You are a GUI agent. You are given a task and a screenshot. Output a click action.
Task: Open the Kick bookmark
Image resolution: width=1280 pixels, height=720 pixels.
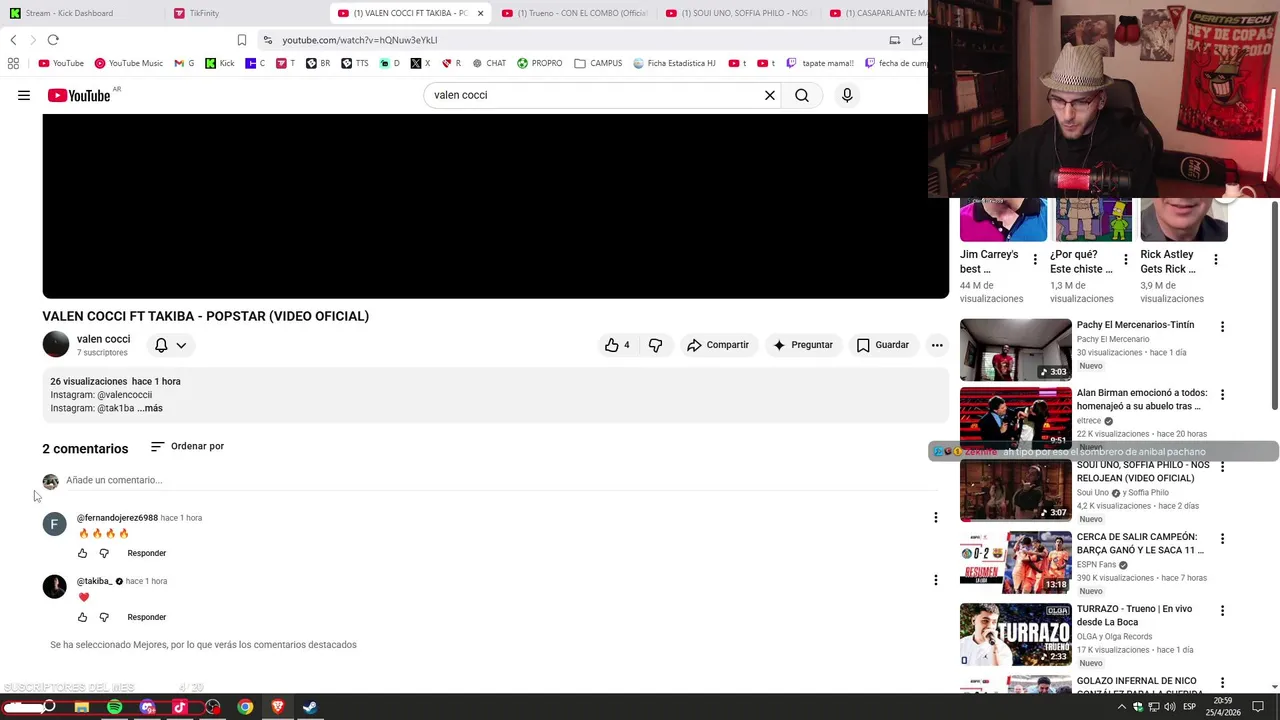(220, 63)
